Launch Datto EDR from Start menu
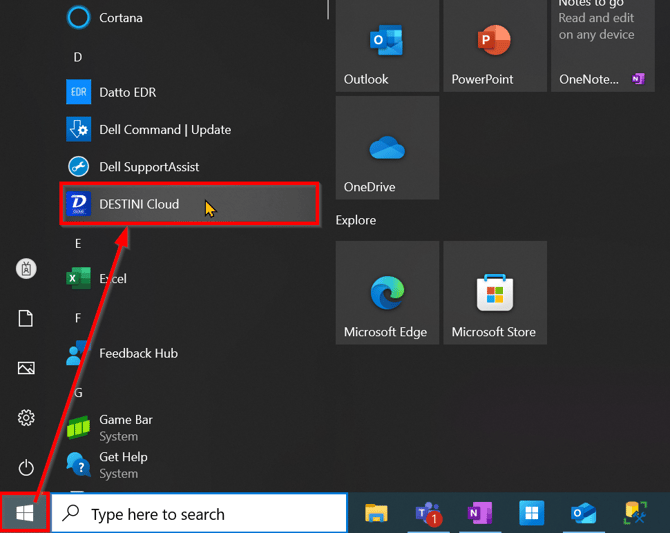The width and height of the screenshot is (670, 533). tap(127, 92)
